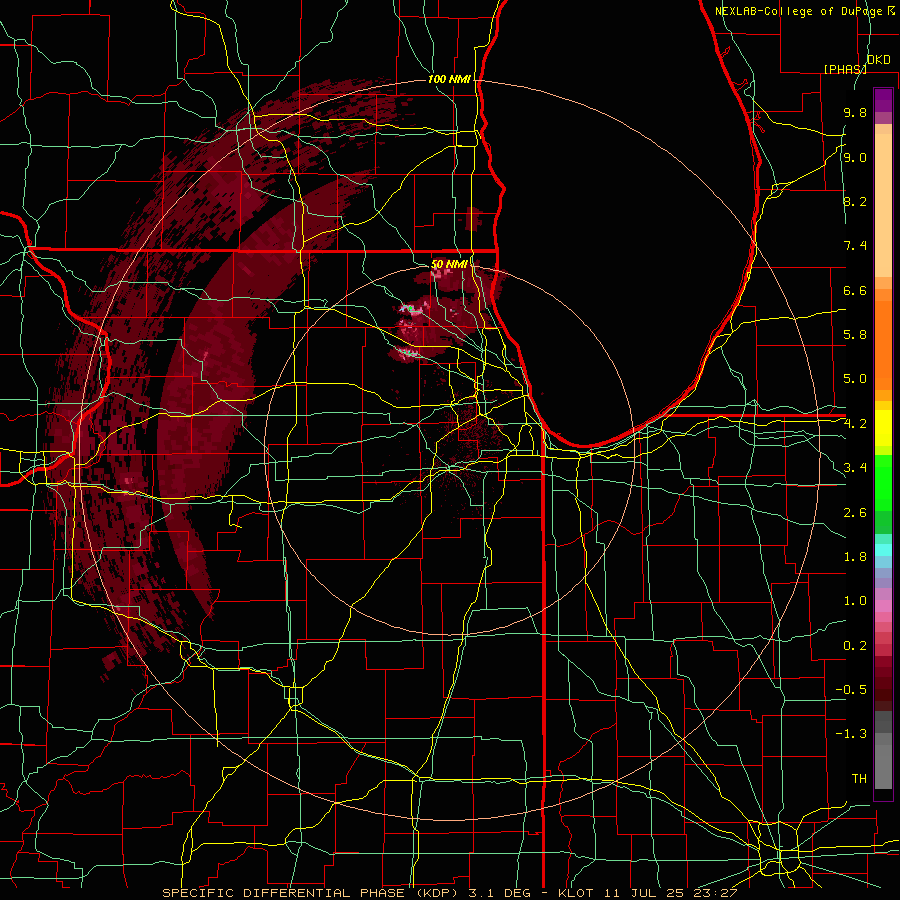The image size is (900, 900).
Task: Pick the bright green band of the color scale
Action: pos(883,482)
